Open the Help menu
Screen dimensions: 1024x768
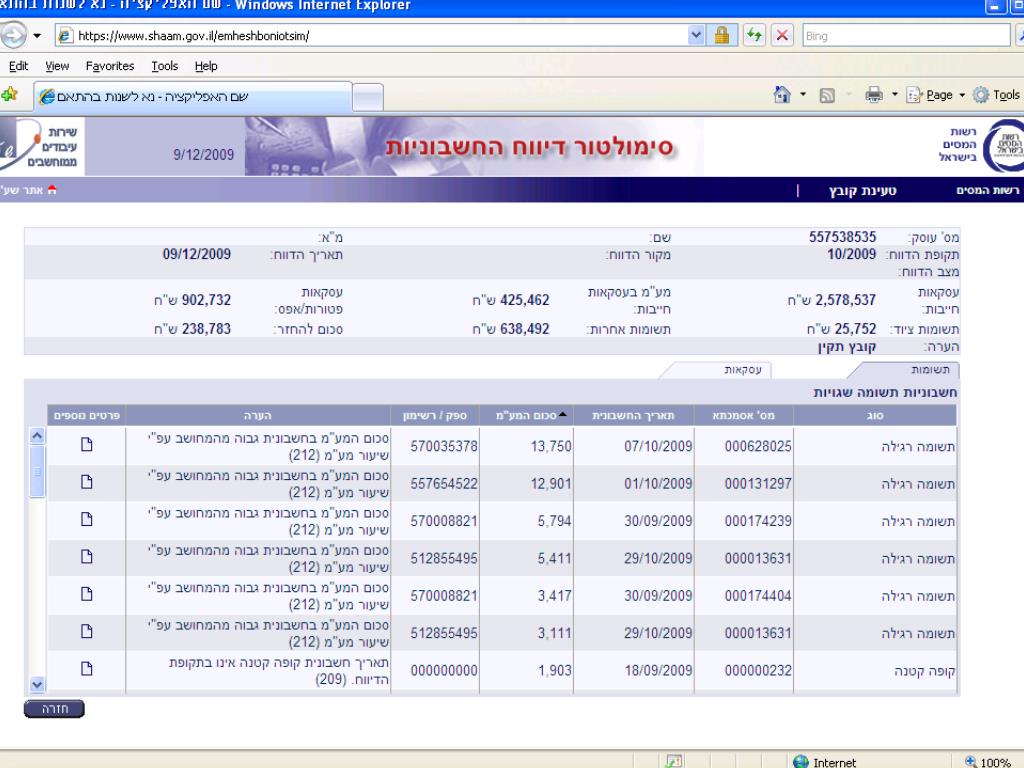point(206,66)
